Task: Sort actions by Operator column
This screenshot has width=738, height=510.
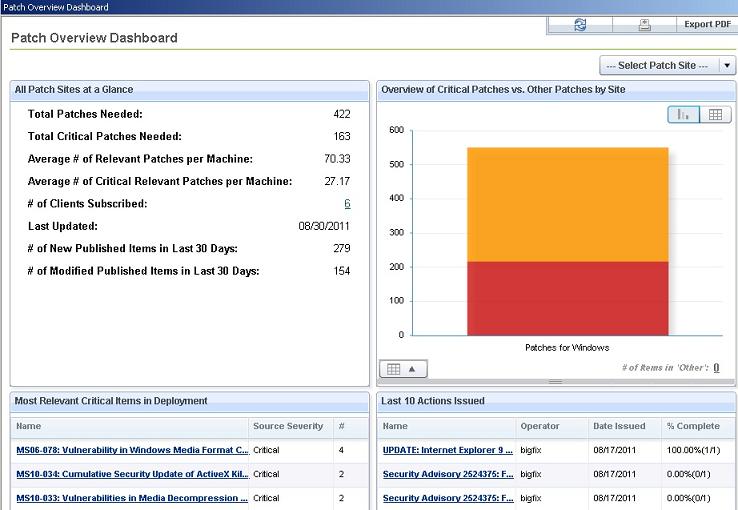Action: click(552, 426)
